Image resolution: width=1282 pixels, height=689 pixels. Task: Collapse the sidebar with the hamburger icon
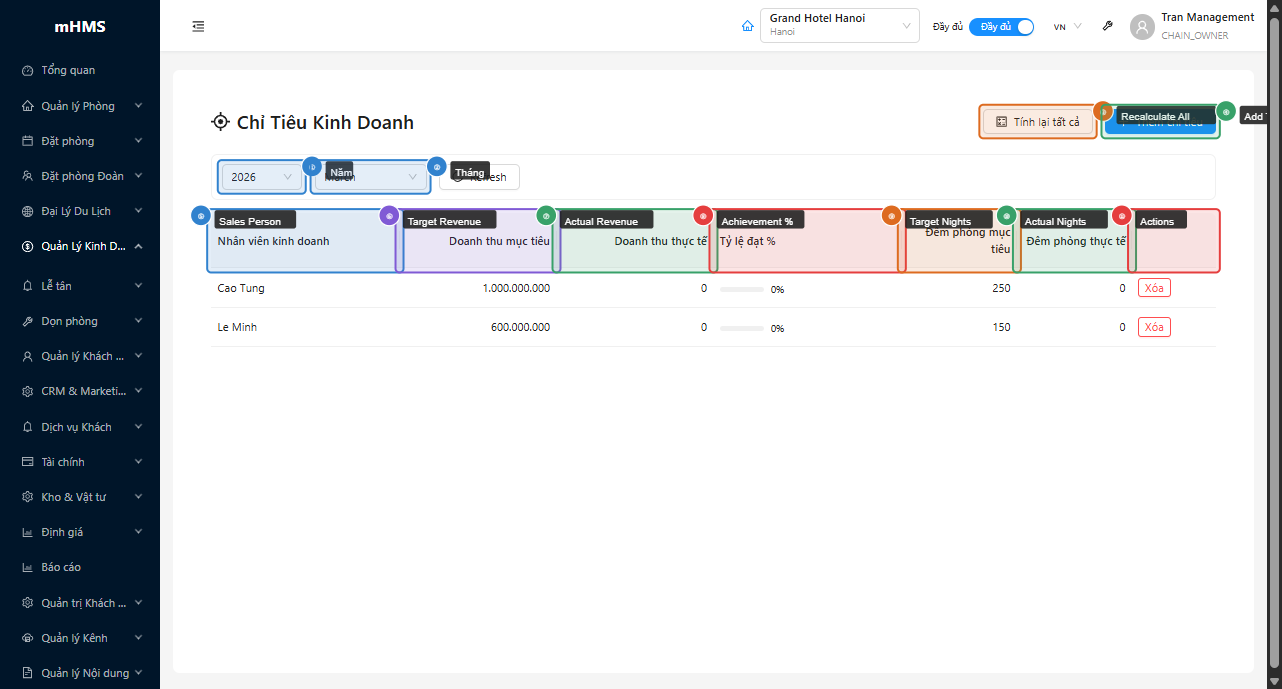tap(198, 26)
